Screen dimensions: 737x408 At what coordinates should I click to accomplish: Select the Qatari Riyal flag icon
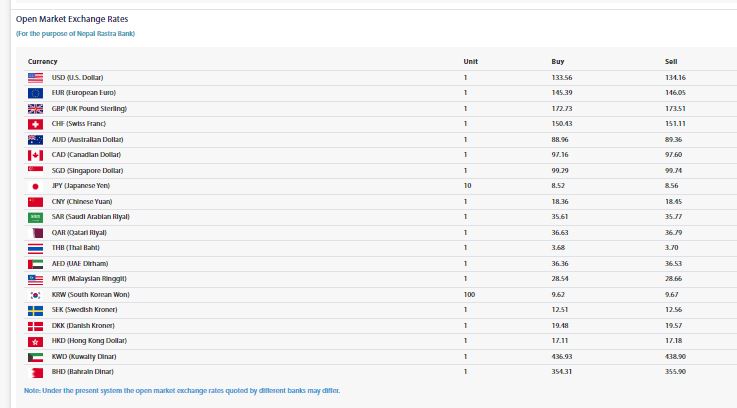(35, 232)
